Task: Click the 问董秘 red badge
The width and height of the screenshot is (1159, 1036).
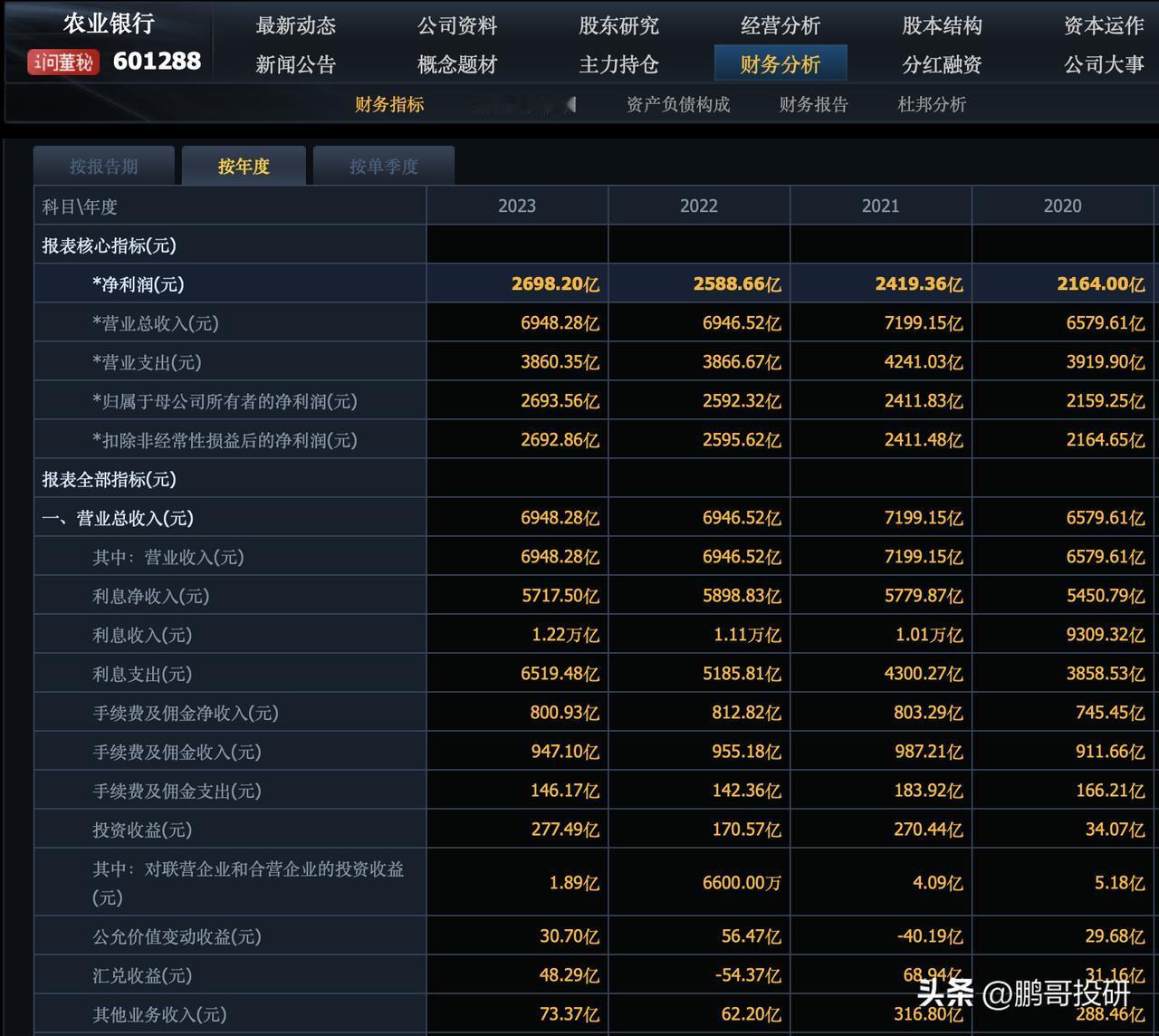Action: click(x=62, y=62)
